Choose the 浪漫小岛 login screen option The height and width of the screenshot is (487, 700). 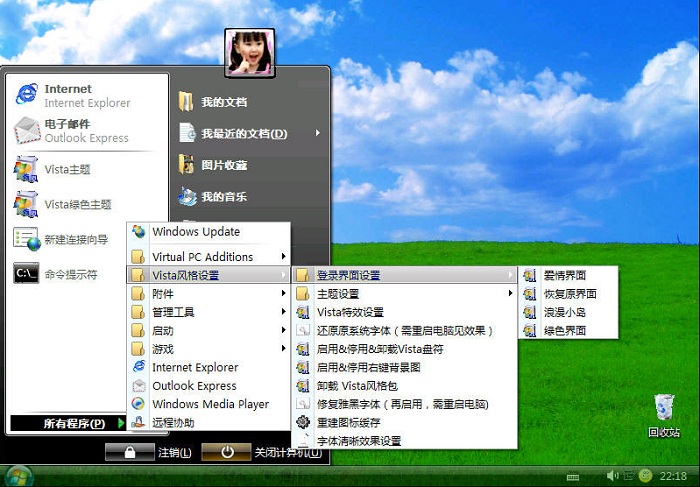tap(564, 312)
